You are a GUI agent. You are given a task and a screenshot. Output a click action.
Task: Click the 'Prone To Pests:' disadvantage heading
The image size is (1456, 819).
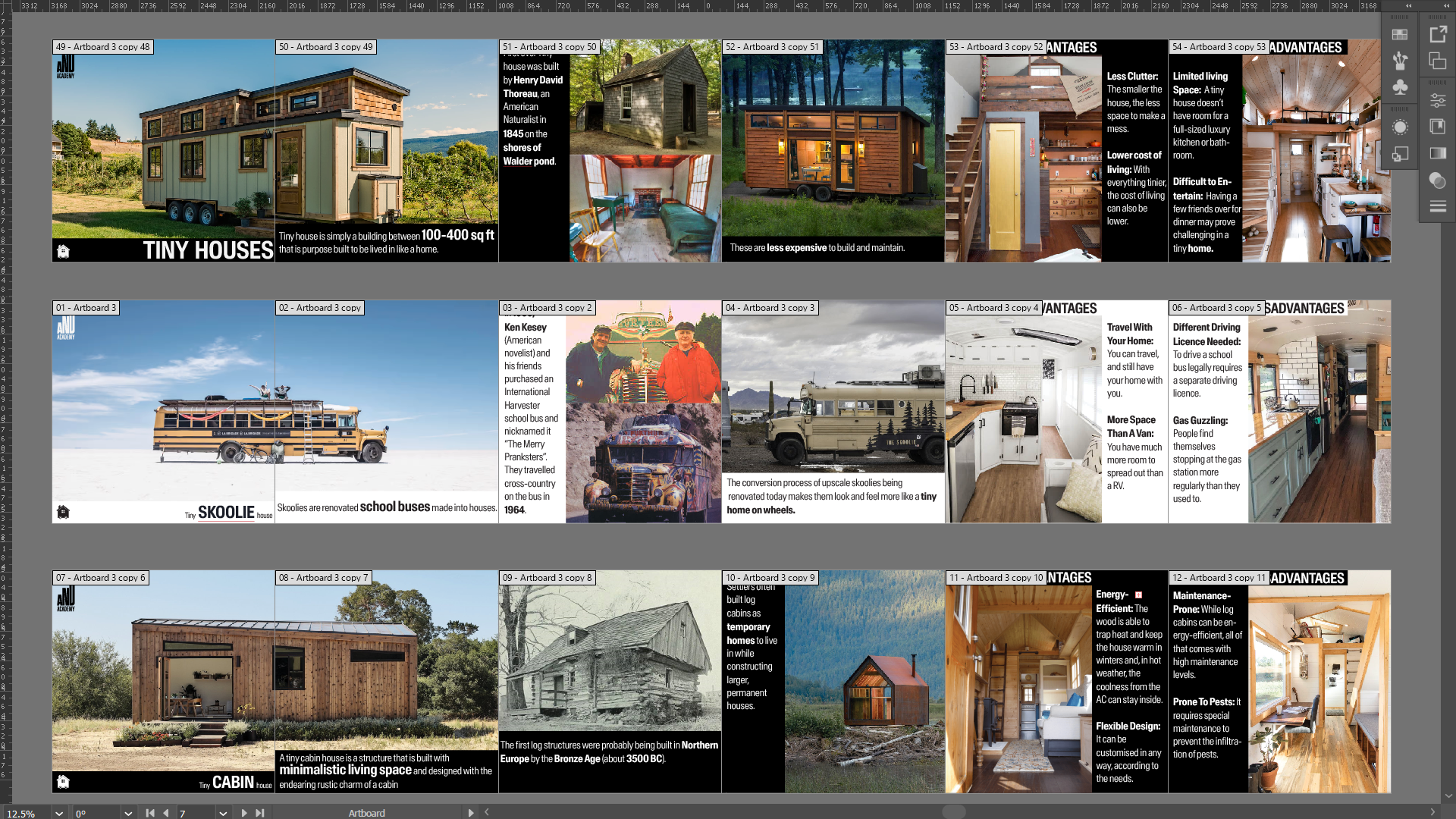point(1204,702)
